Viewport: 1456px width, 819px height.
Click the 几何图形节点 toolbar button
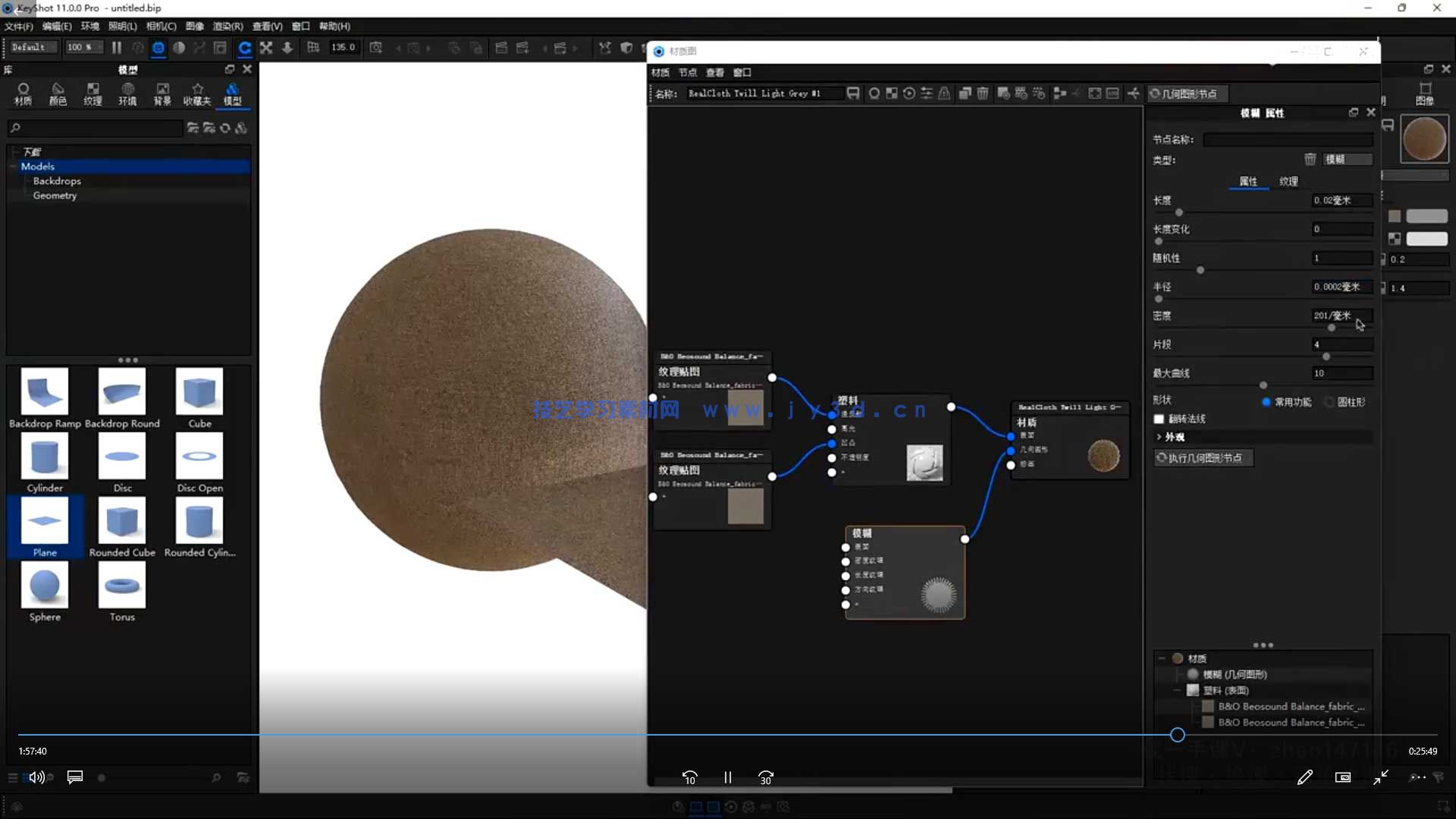[x=1187, y=94]
